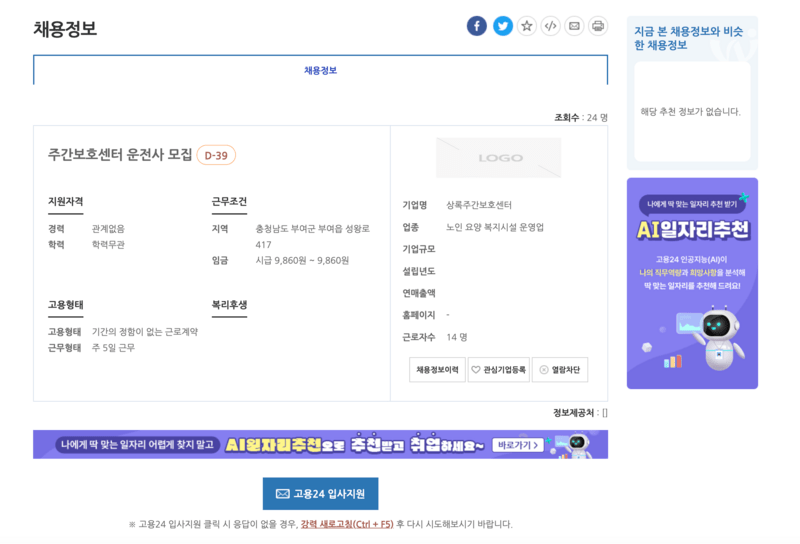
Task: Open 채용정보이력 history button
Action: click(437, 369)
